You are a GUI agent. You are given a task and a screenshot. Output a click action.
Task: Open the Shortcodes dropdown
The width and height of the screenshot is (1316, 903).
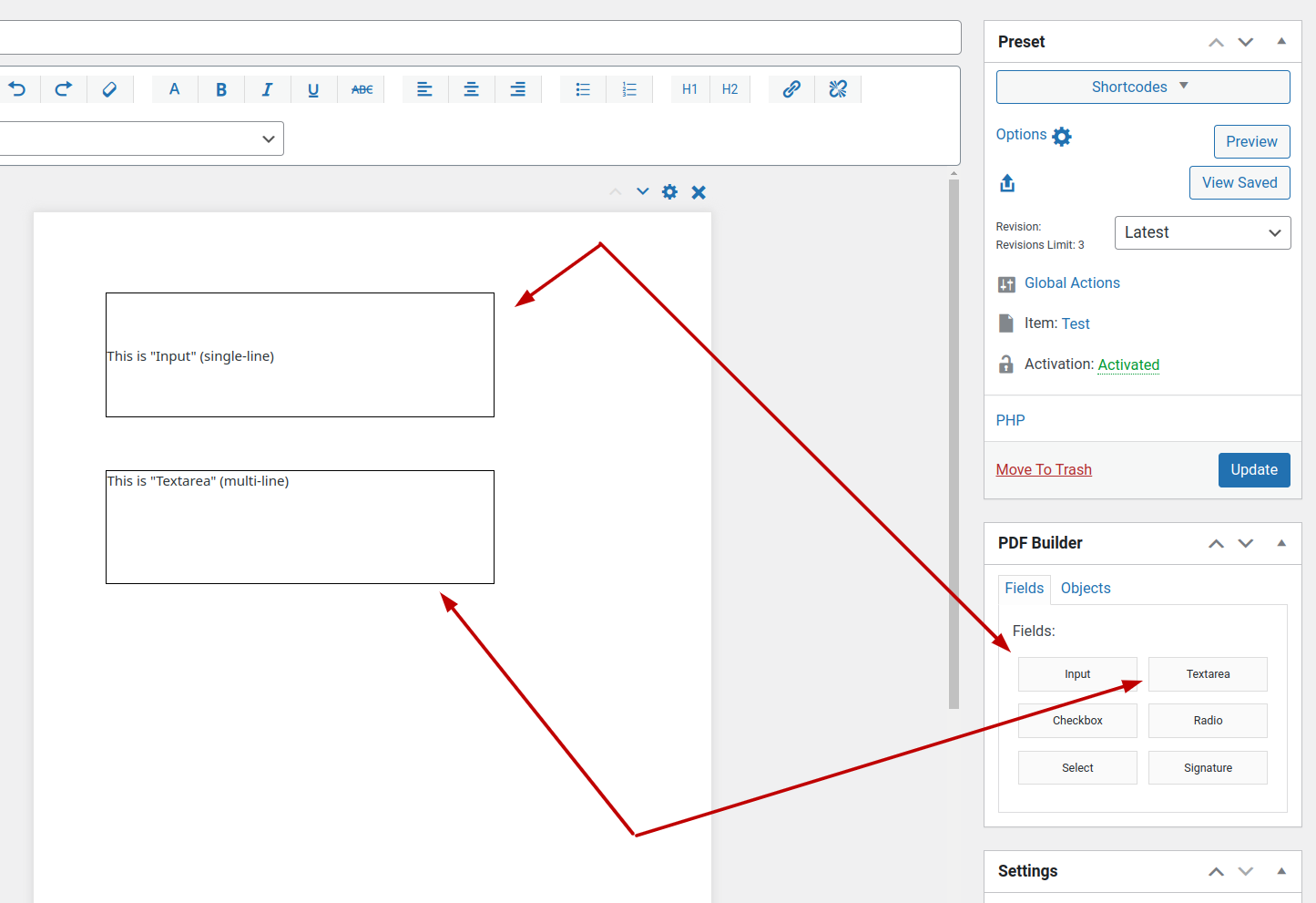pyautogui.click(x=1142, y=87)
